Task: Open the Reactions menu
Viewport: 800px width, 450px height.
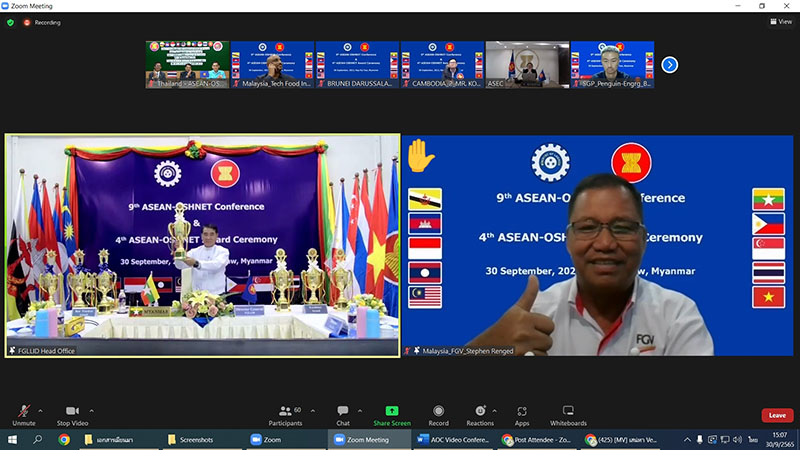Action: click(x=480, y=414)
